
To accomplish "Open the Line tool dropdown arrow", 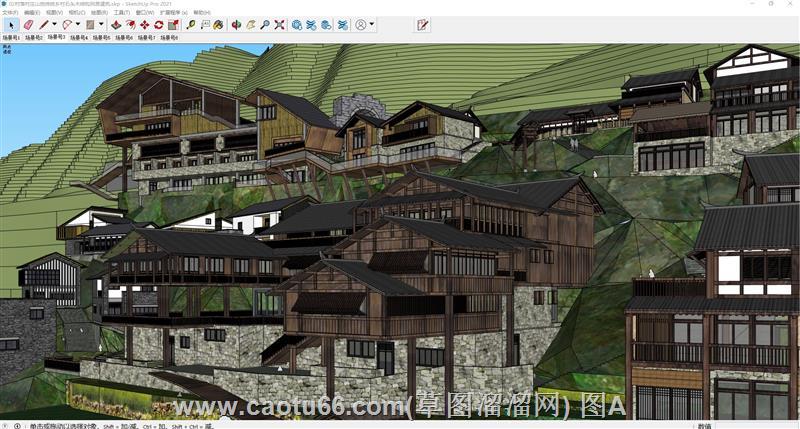I will (54, 24).
